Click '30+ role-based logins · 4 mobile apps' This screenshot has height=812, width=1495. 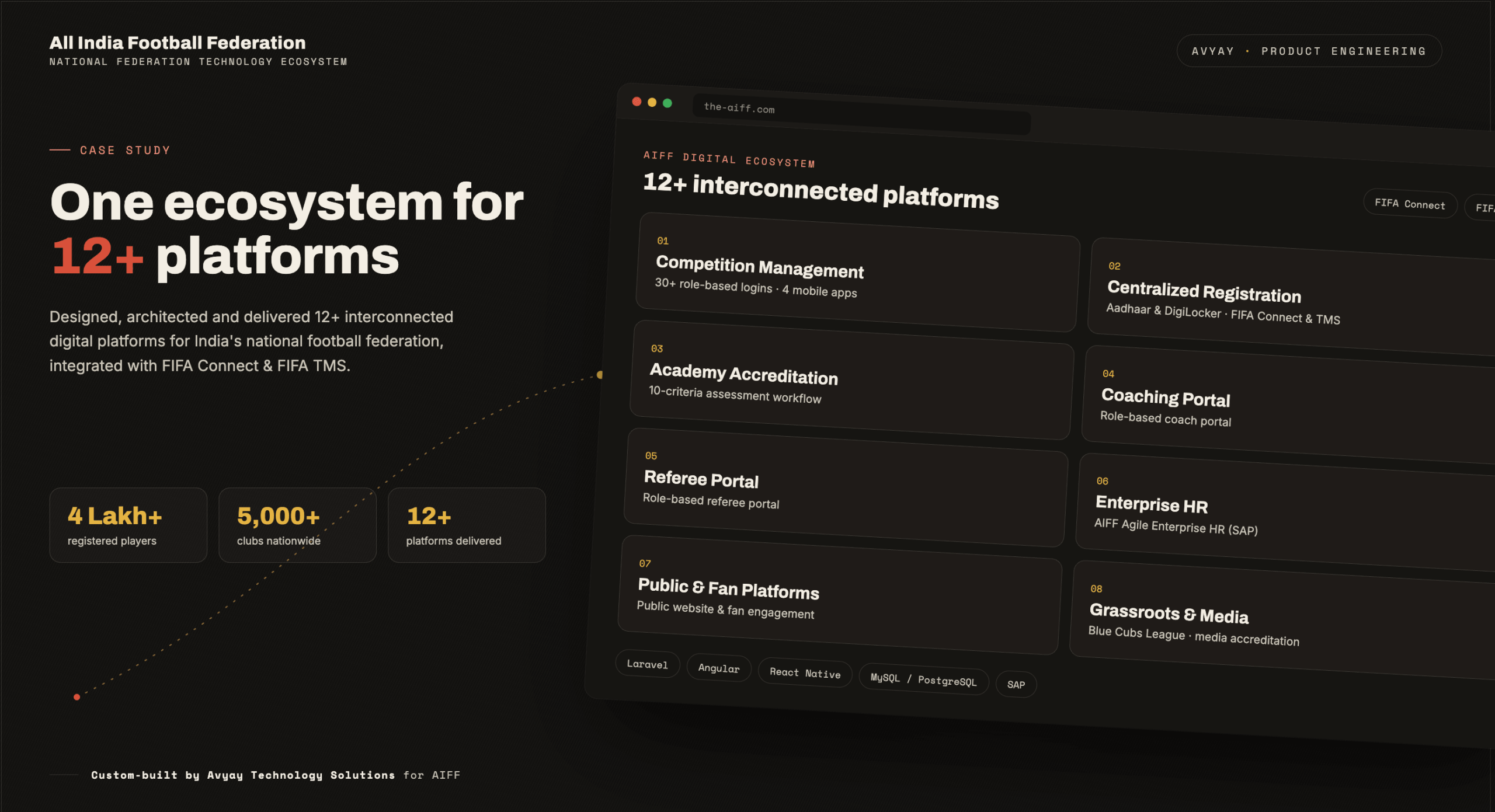[756, 287]
